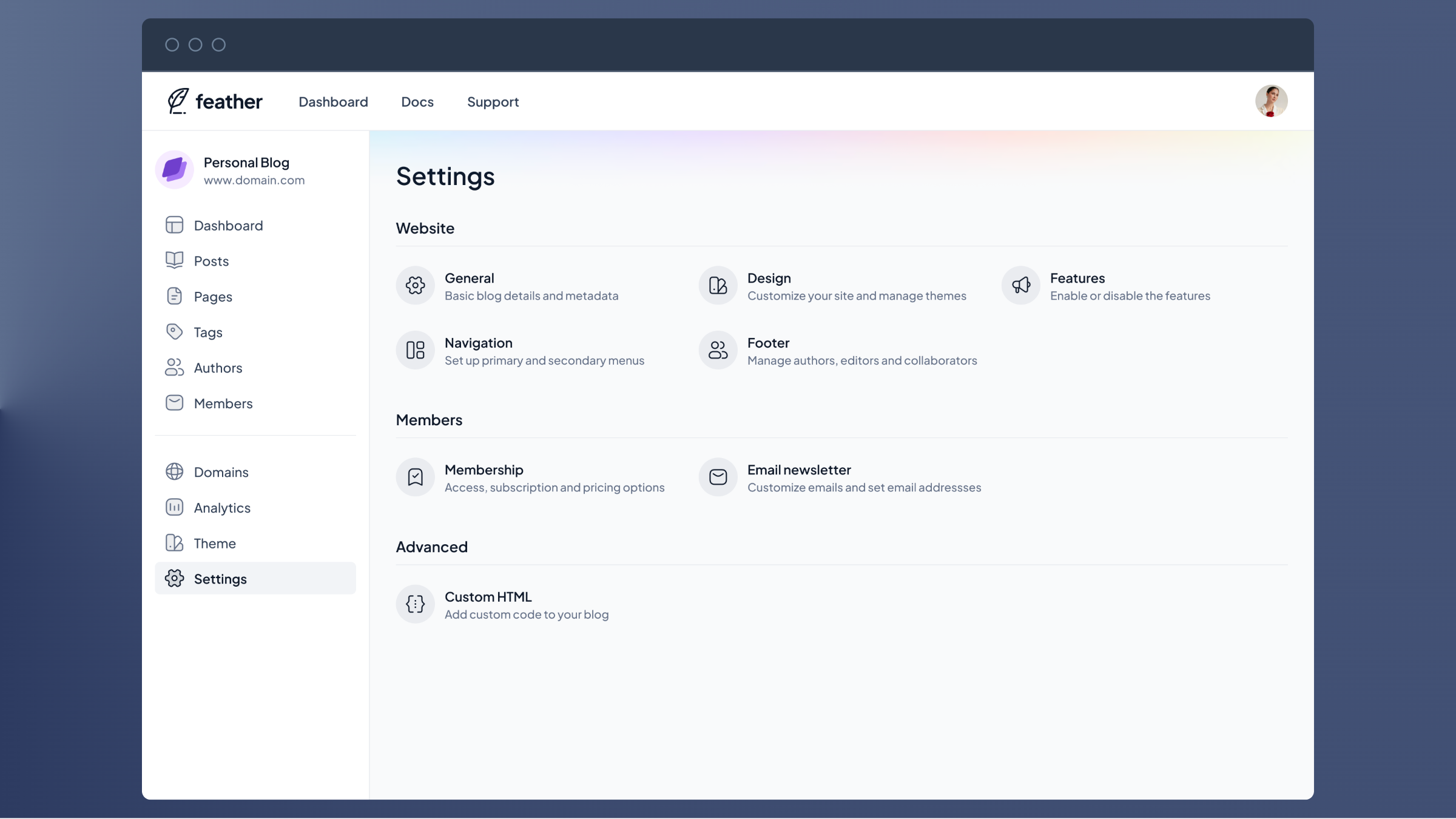Open the Features settings title
1456x819 pixels.
pos(1077,278)
